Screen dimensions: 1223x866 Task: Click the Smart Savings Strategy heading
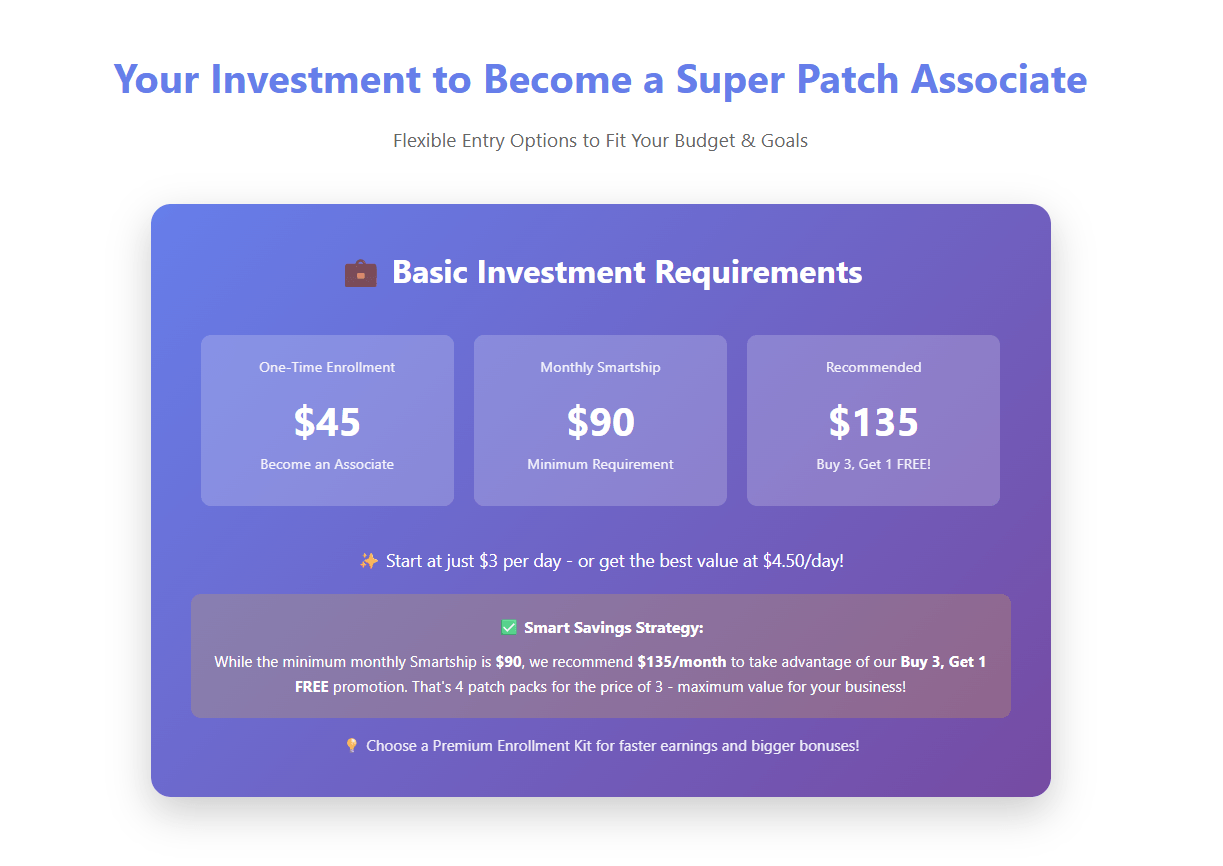[x=614, y=628]
